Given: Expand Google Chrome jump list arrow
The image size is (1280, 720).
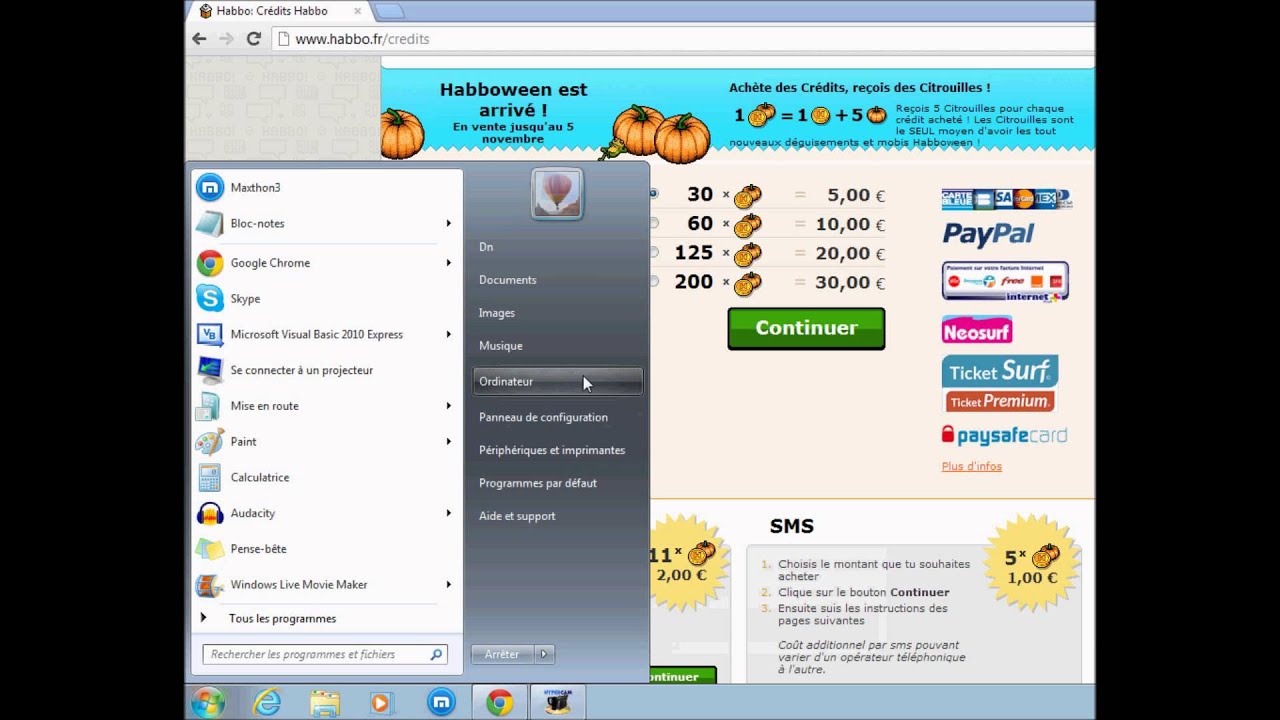Looking at the screenshot, I should 448,263.
